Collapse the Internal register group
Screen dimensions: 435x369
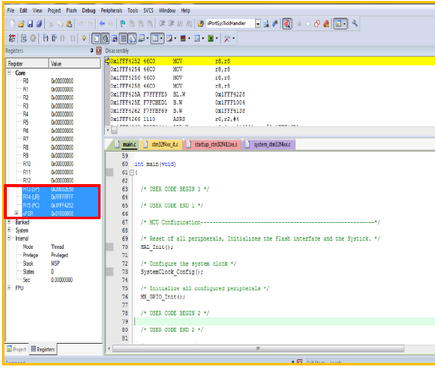click(10, 238)
